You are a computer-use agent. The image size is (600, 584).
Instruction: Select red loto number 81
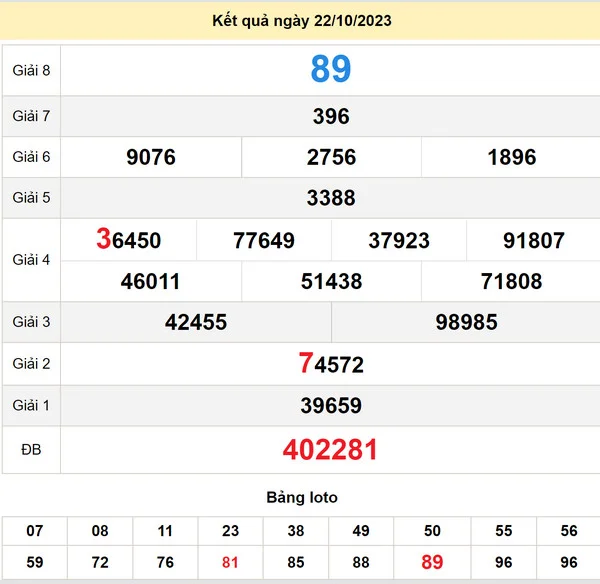pos(231,562)
